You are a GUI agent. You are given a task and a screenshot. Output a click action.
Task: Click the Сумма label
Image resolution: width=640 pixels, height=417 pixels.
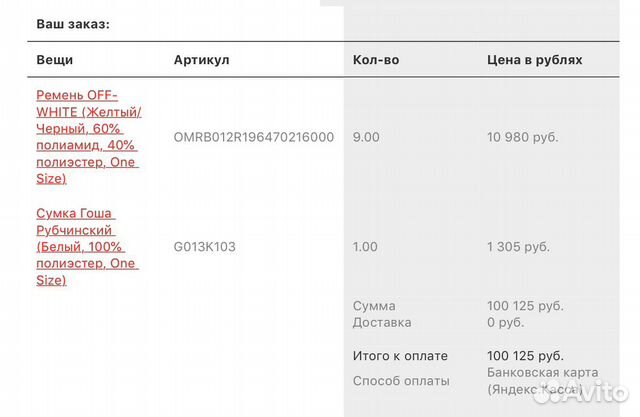coord(374,306)
